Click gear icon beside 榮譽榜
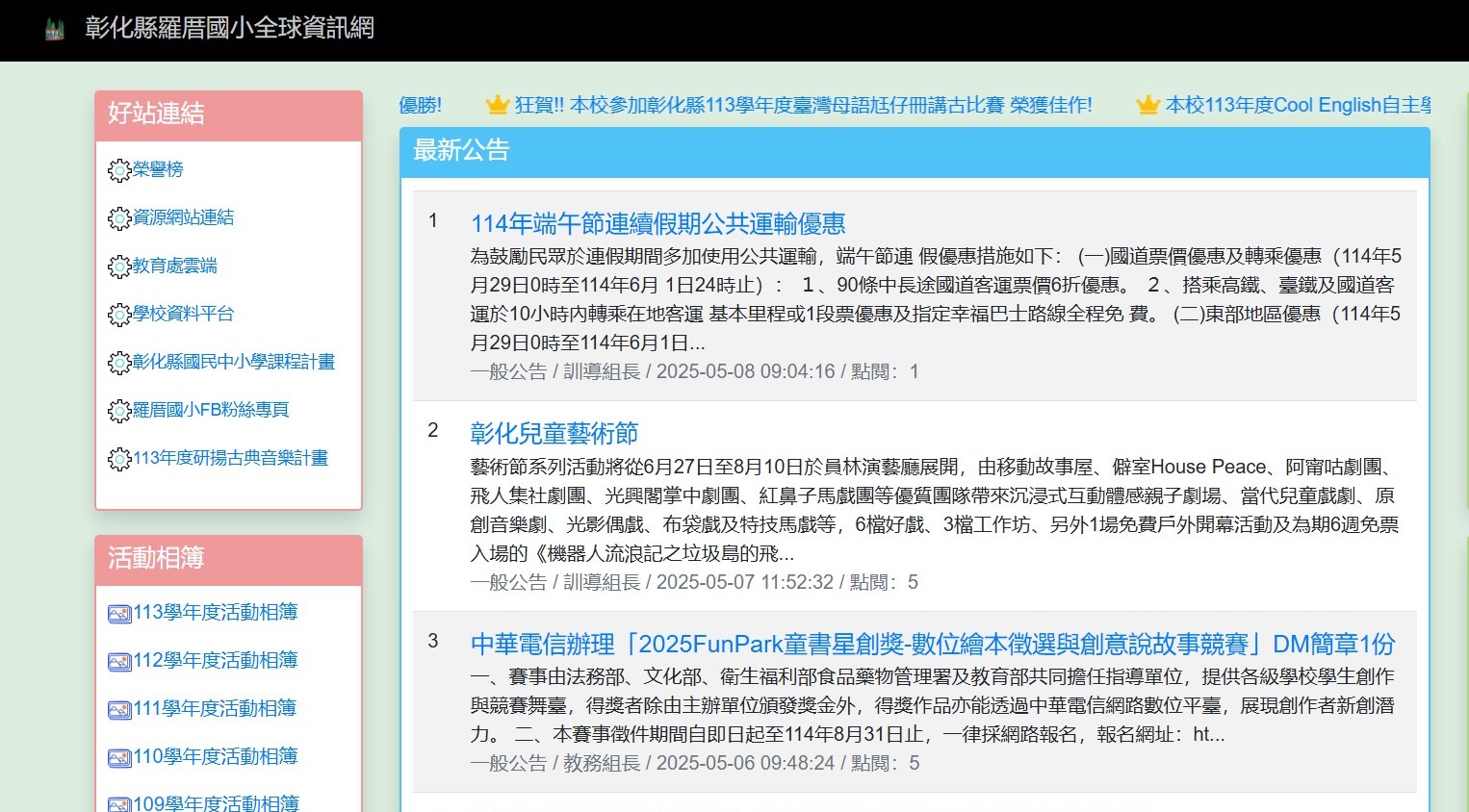This screenshot has width=1469, height=812. coord(119,170)
